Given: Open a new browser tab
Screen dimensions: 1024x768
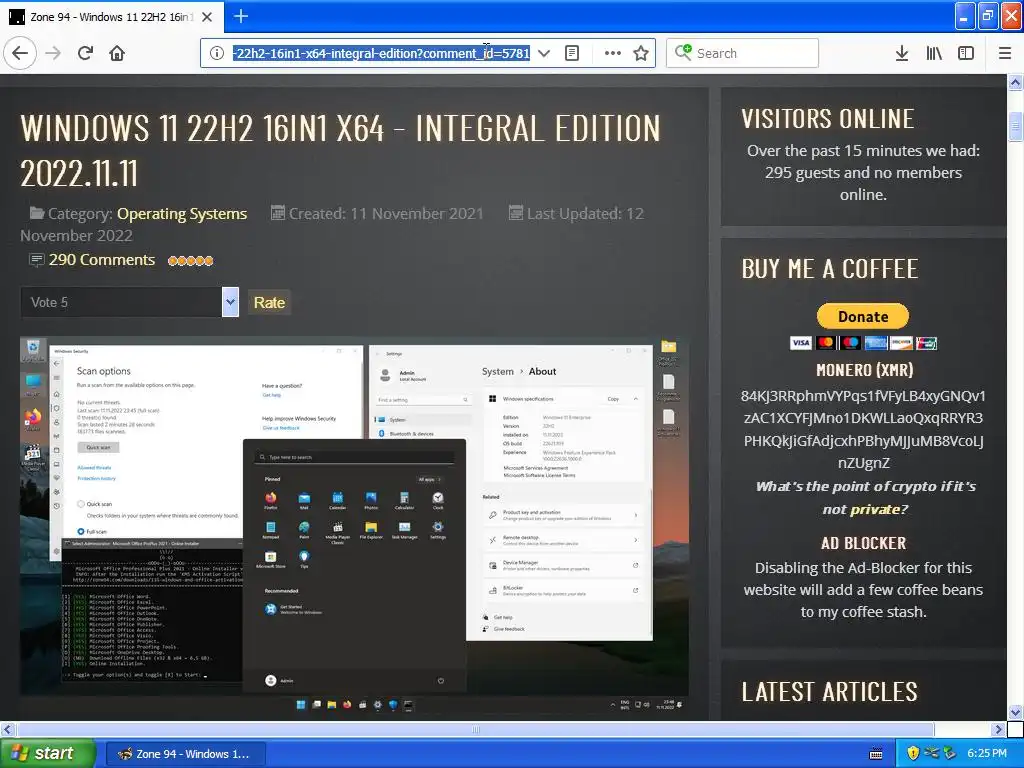Looking at the screenshot, I should (240, 16).
